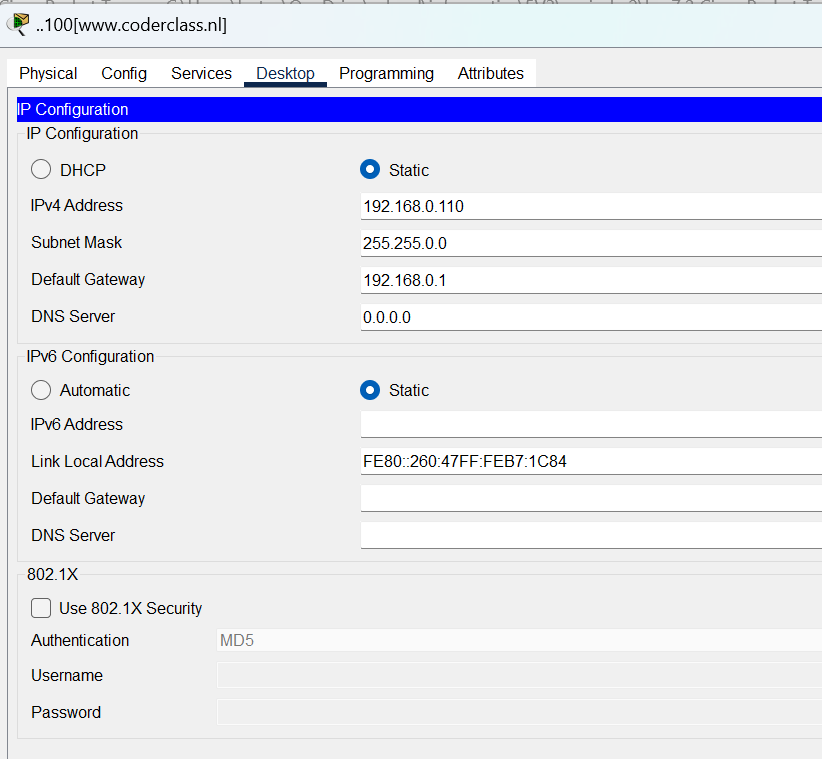Click the blue IP Configuration header bar
Image resolution: width=822 pixels, height=759 pixels.
(411, 109)
